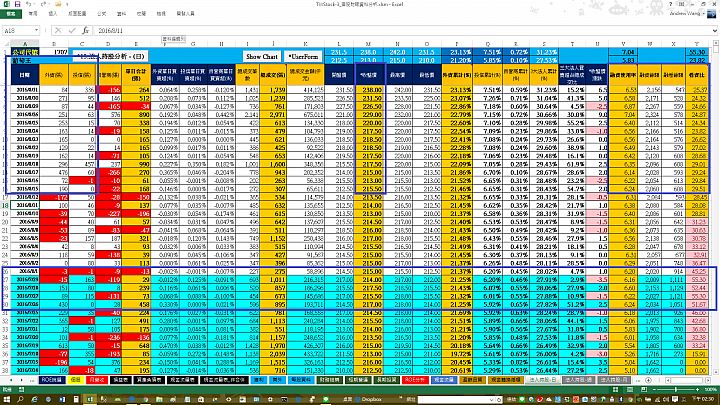The image size is (720, 405).
Task: Expand the formula bar with chevron
Action: pos(714,30)
